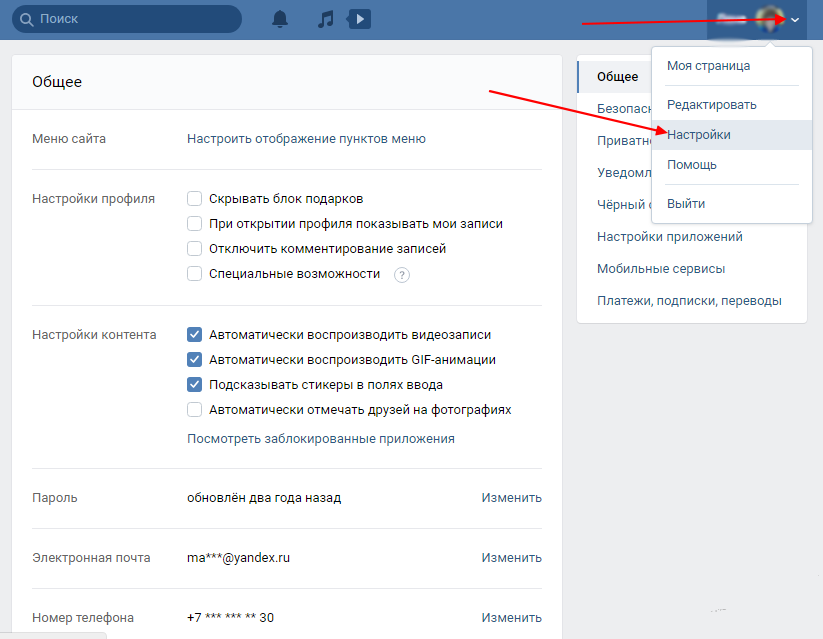
Task: Uncheck Подсказывать стикеры в полях ввода
Action: 194,384
